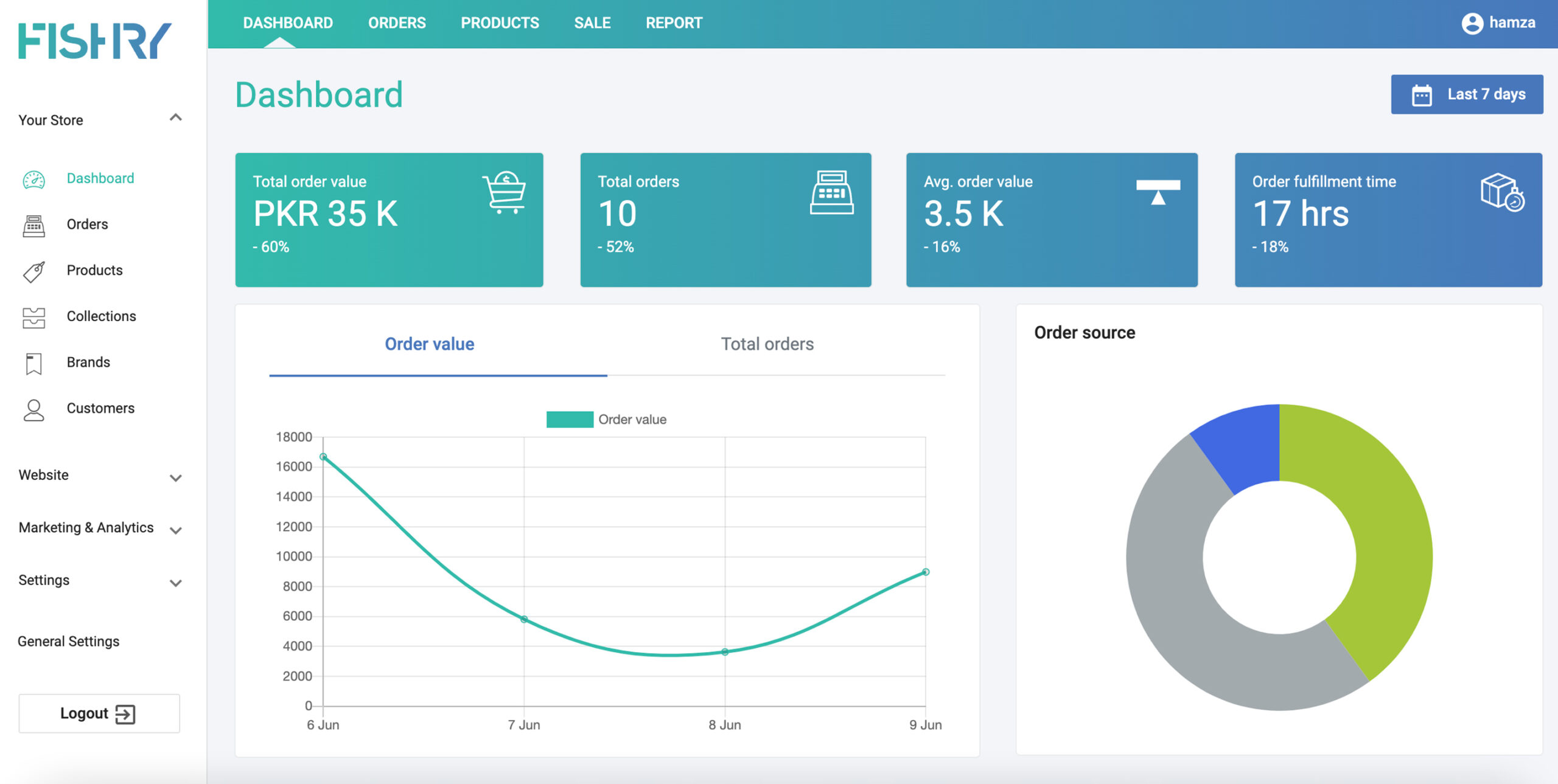
Task: Click the package timer icon on fulfillment card
Action: pyautogui.click(x=1502, y=192)
